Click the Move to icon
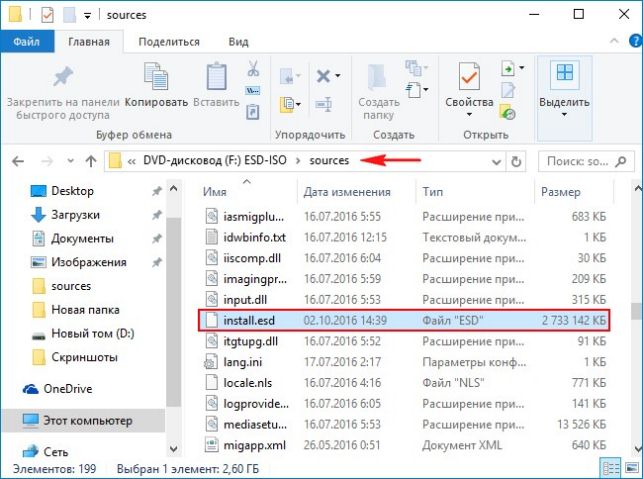Viewport: 643px width, 479px height. tap(287, 76)
